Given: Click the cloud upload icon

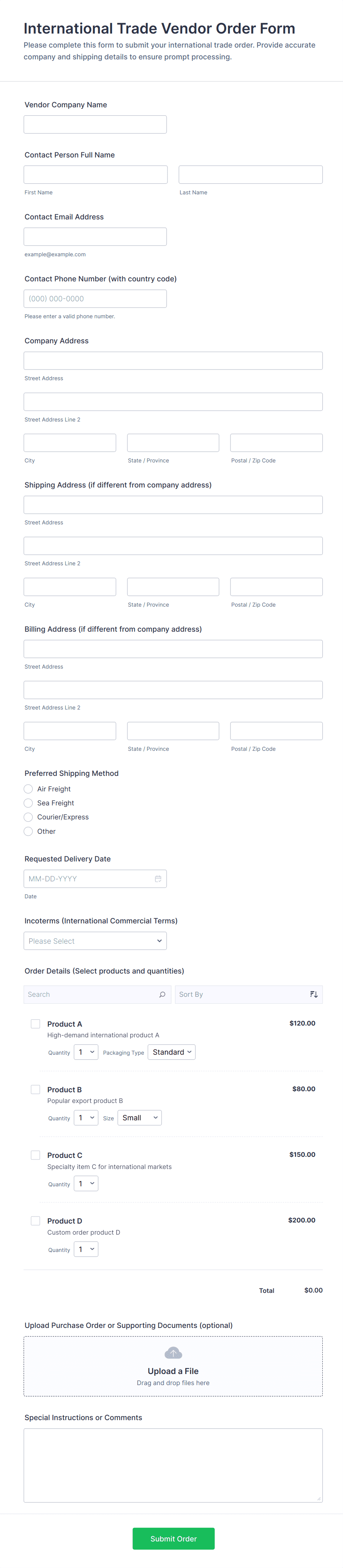Looking at the screenshot, I should (173, 1353).
